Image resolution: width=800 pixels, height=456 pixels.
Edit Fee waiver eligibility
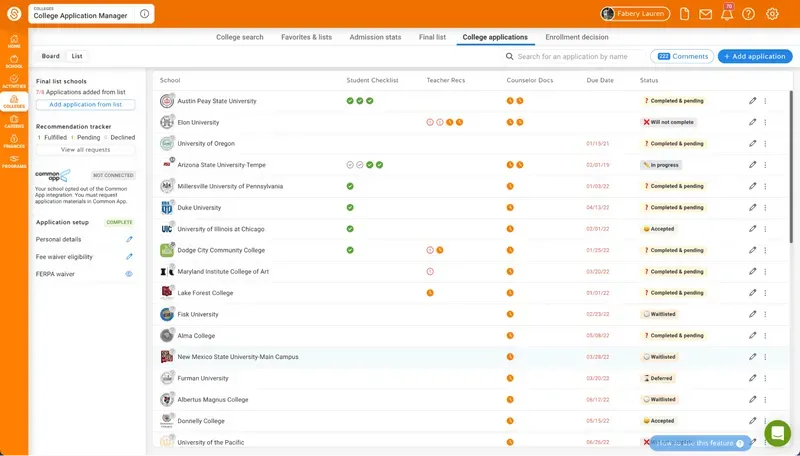point(129,257)
